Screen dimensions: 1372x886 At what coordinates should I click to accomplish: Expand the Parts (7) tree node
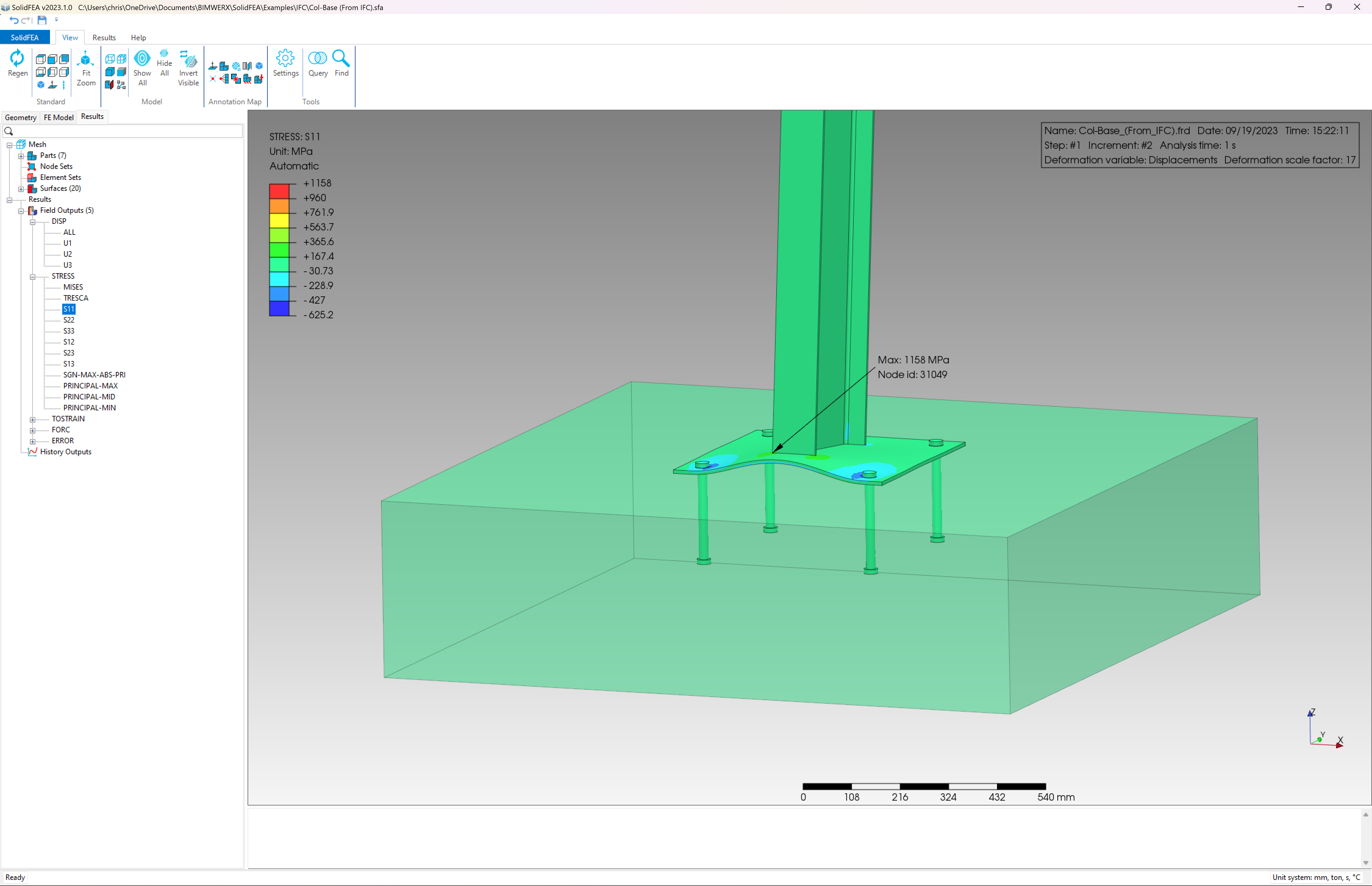(x=21, y=156)
